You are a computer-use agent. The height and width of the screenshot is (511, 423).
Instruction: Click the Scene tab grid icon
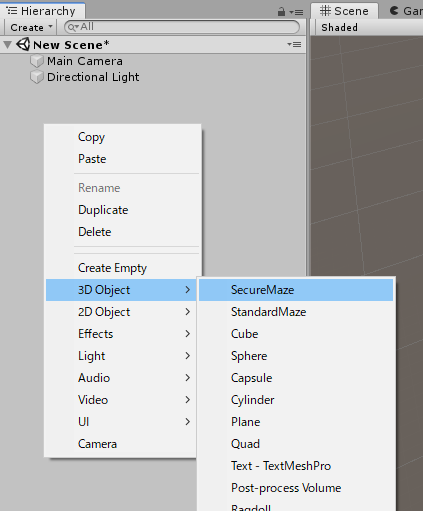tap(325, 11)
